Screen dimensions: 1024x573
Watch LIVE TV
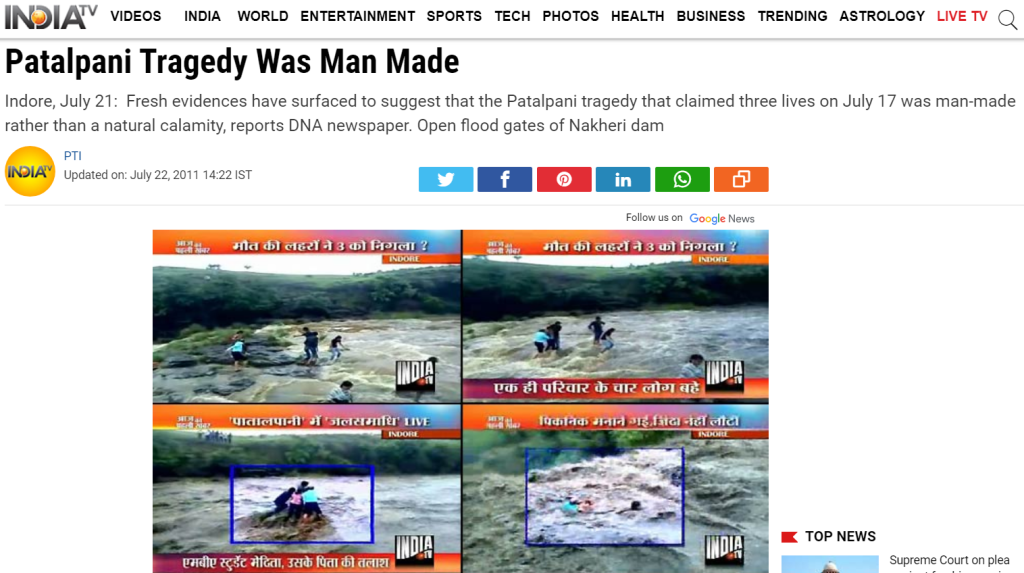coord(962,16)
